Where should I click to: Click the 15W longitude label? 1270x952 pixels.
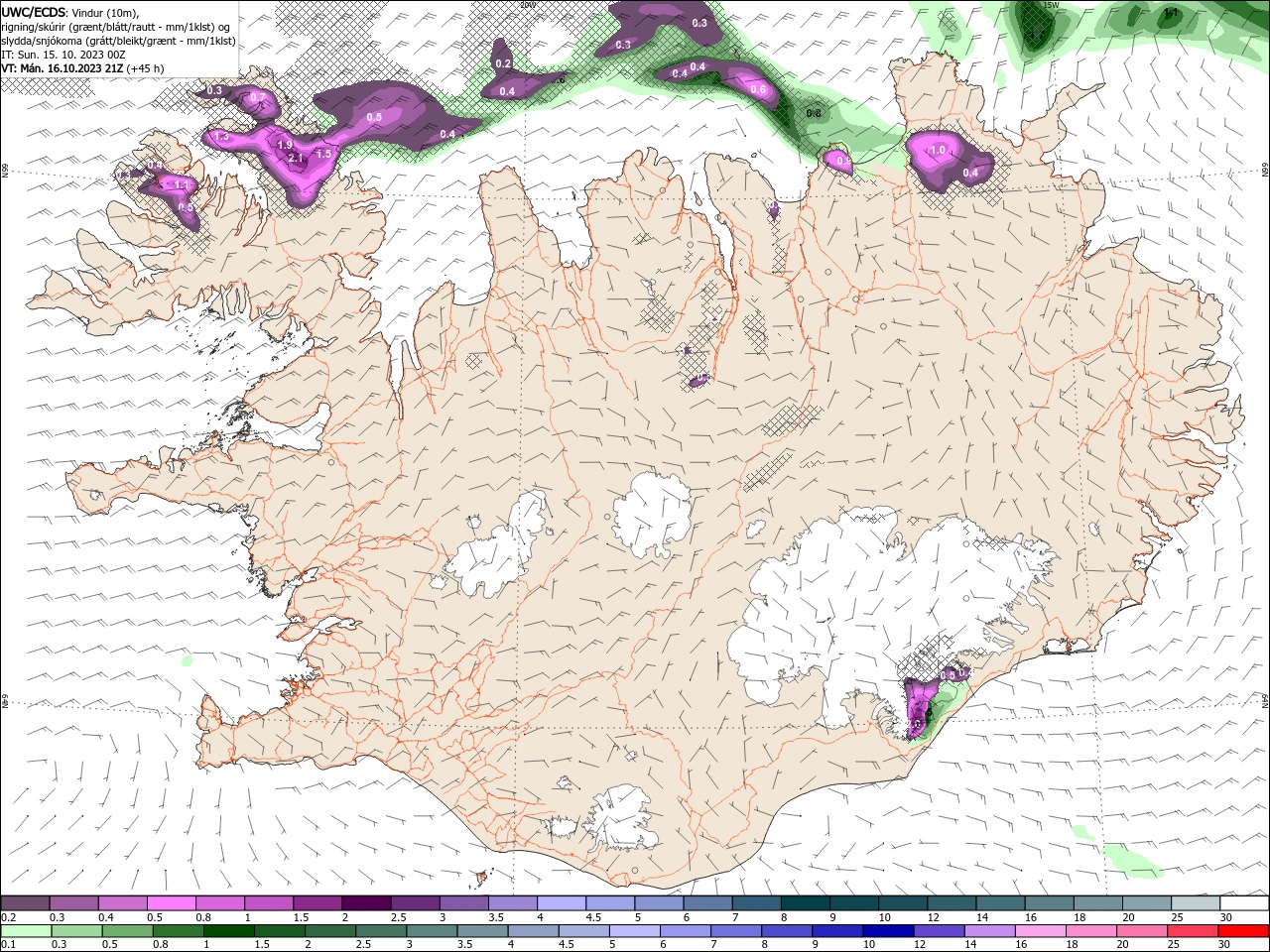click(x=1052, y=5)
